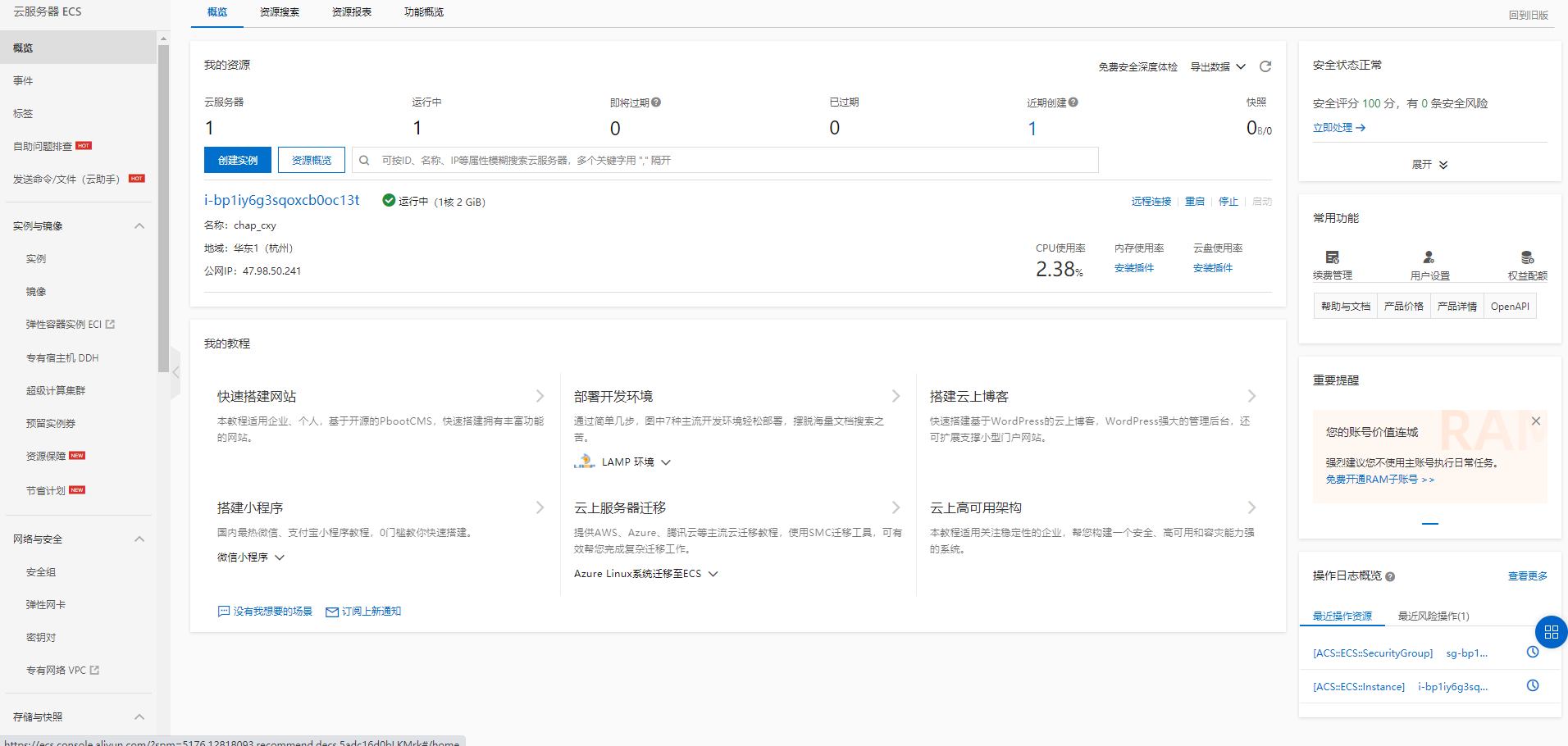Click 查看更多 in 操作日志概览

1528,576
